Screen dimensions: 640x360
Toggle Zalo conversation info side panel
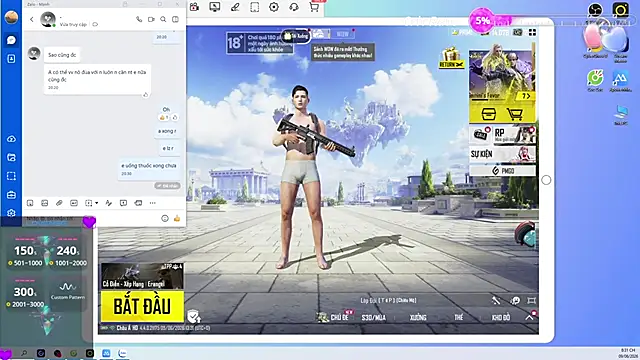pos(175,19)
